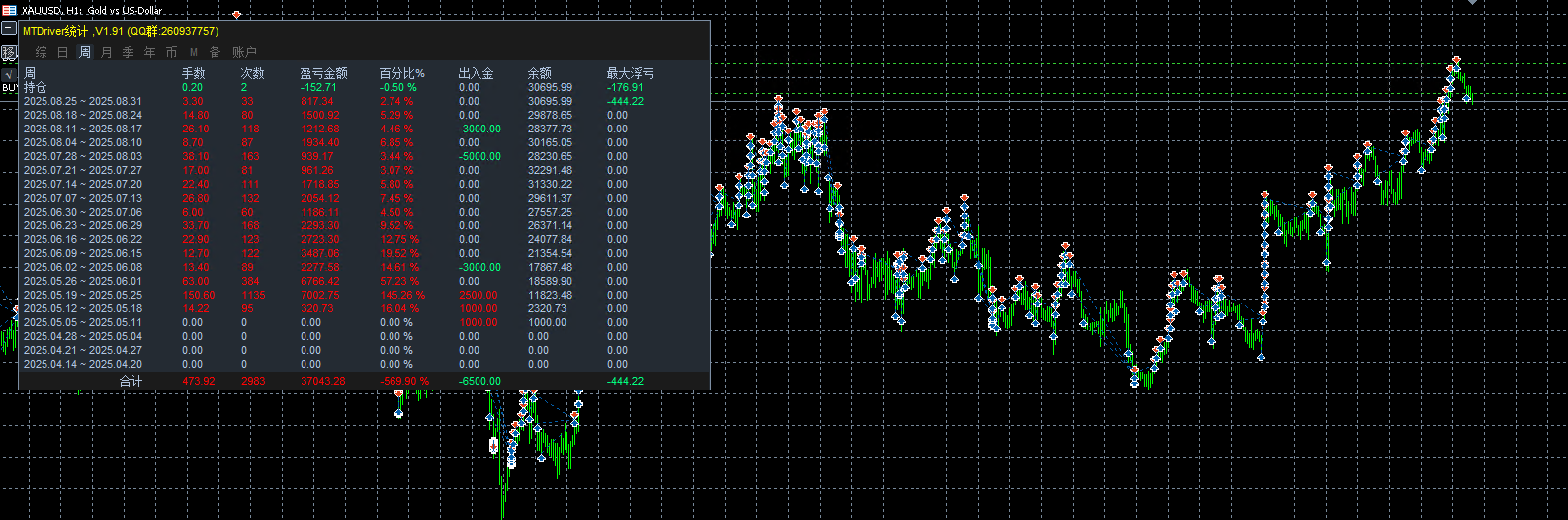Click the total deposit/withdrawal value -6500.00
The width and height of the screenshot is (1568, 520).
coord(479,381)
